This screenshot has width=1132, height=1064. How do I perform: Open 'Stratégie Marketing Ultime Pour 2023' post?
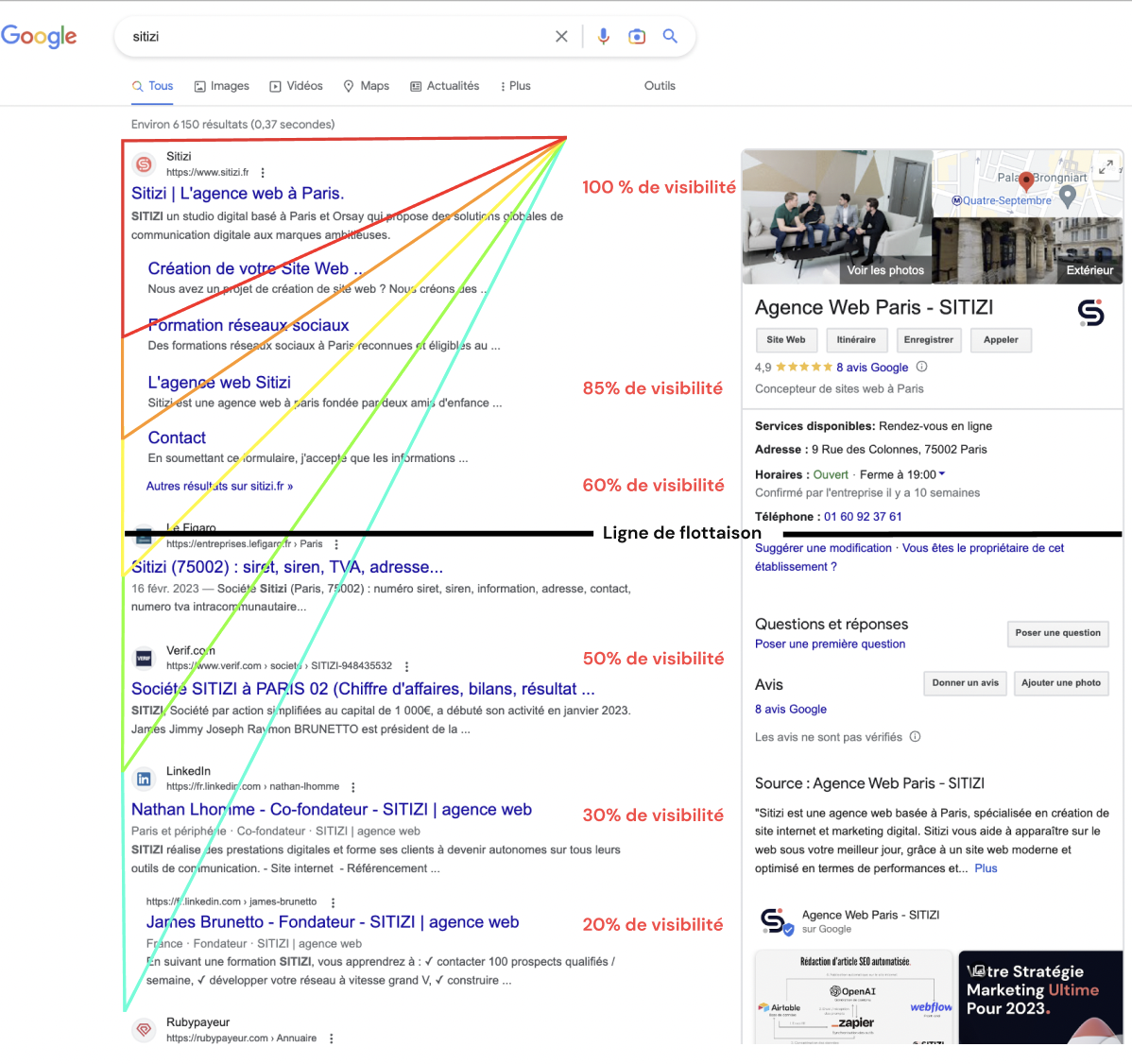pos(1040,998)
